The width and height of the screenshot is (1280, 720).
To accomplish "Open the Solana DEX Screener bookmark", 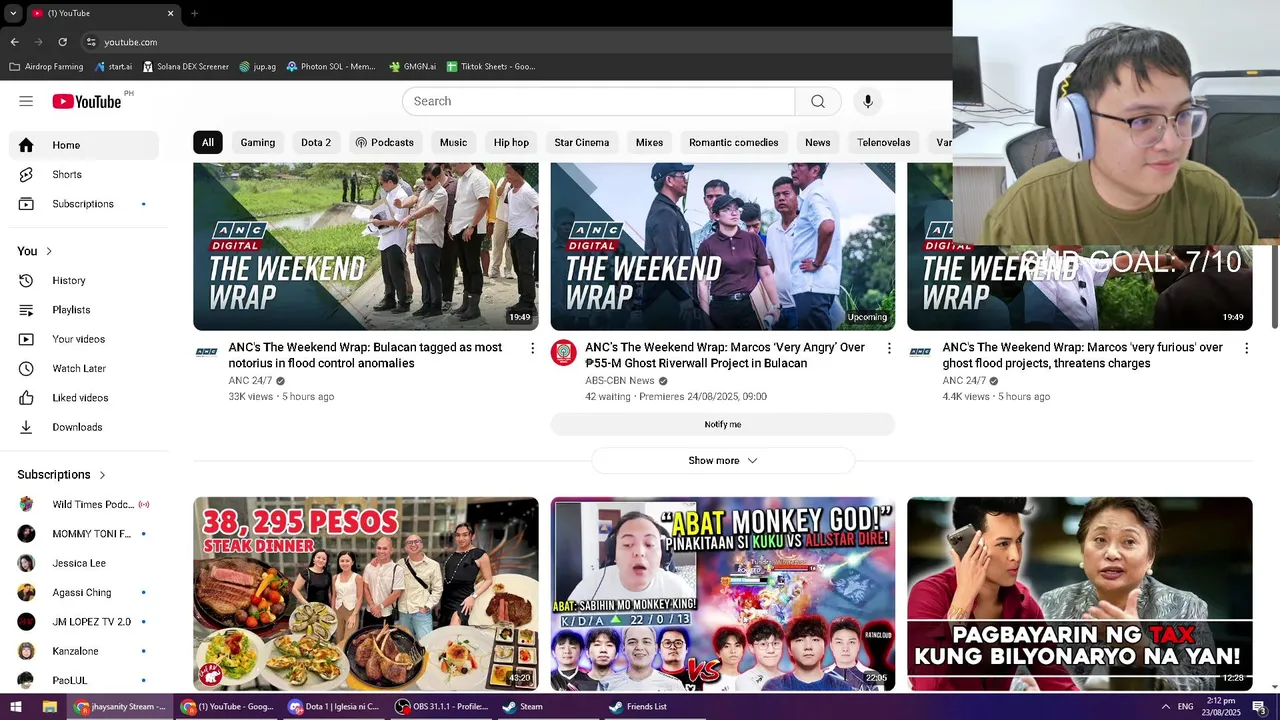I will point(186,67).
